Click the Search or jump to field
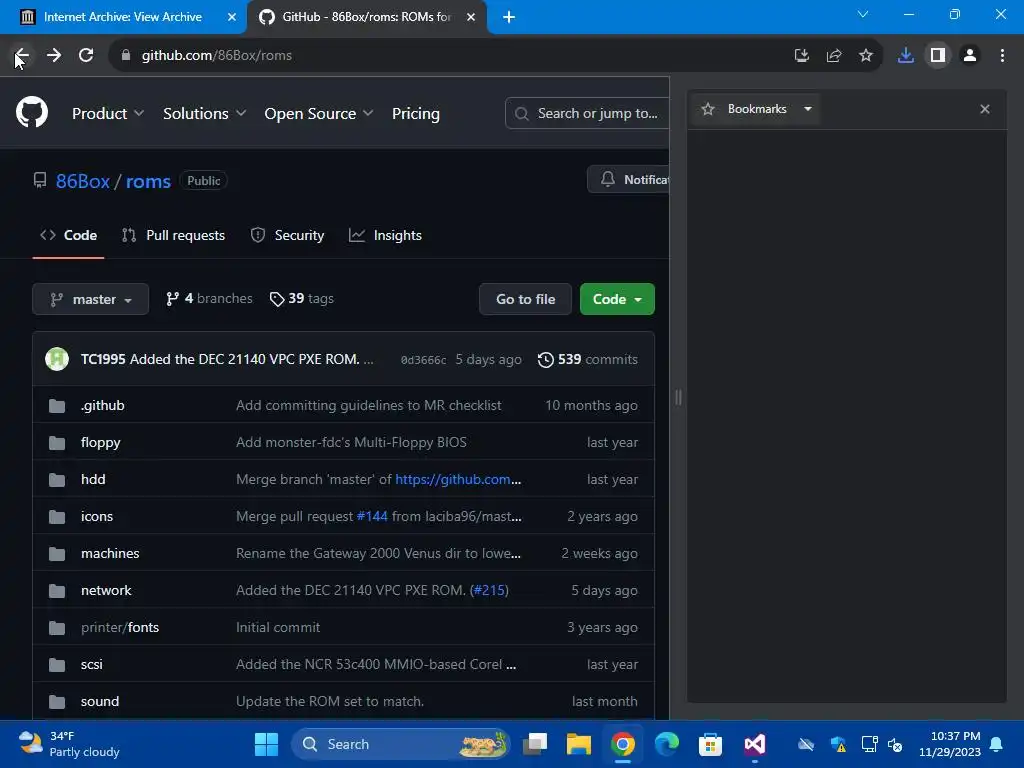The height and width of the screenshot is (768, 1024). [x=587, y=114]
